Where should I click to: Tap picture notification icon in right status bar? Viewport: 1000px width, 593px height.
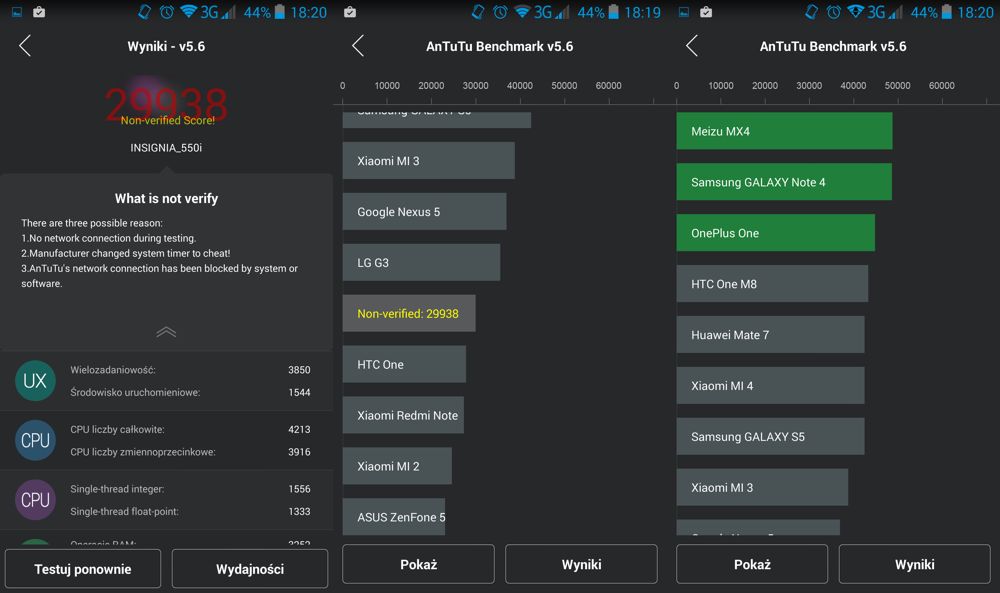point(684,11)
